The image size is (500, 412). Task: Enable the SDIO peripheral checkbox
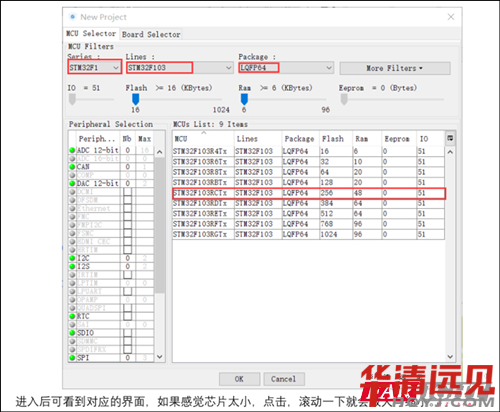127,333
